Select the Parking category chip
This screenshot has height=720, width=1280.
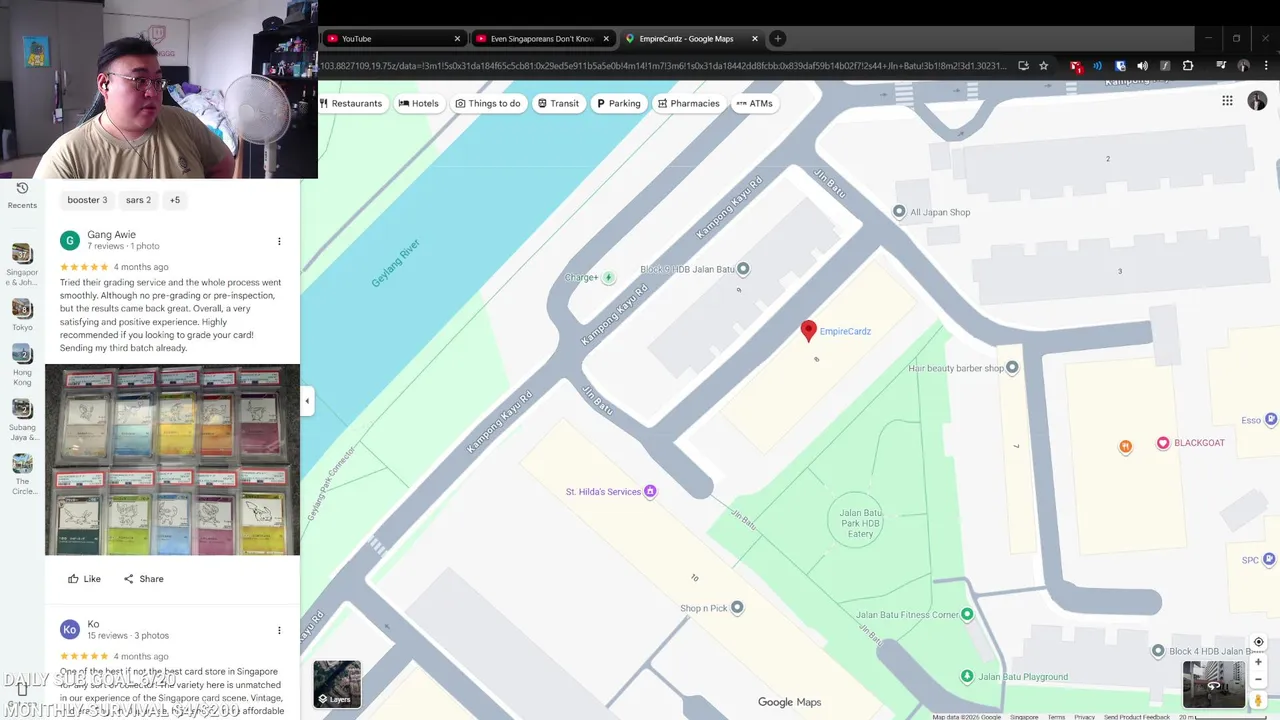[x=619, y=103]
